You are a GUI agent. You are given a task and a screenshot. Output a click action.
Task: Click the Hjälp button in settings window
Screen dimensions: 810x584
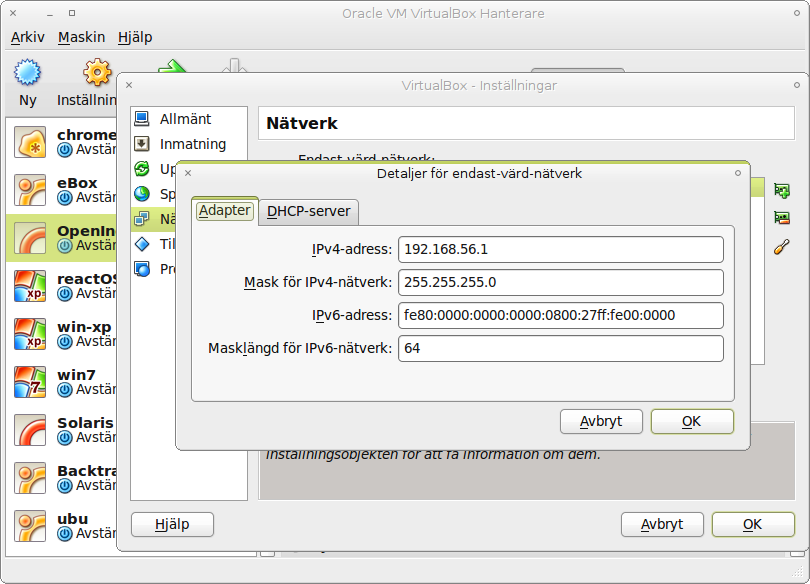tap(172, 524)
